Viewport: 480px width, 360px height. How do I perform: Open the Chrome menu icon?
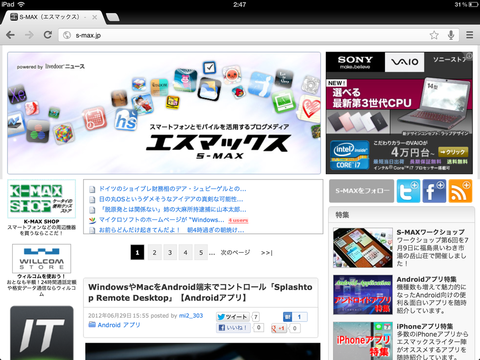[470, 35]
